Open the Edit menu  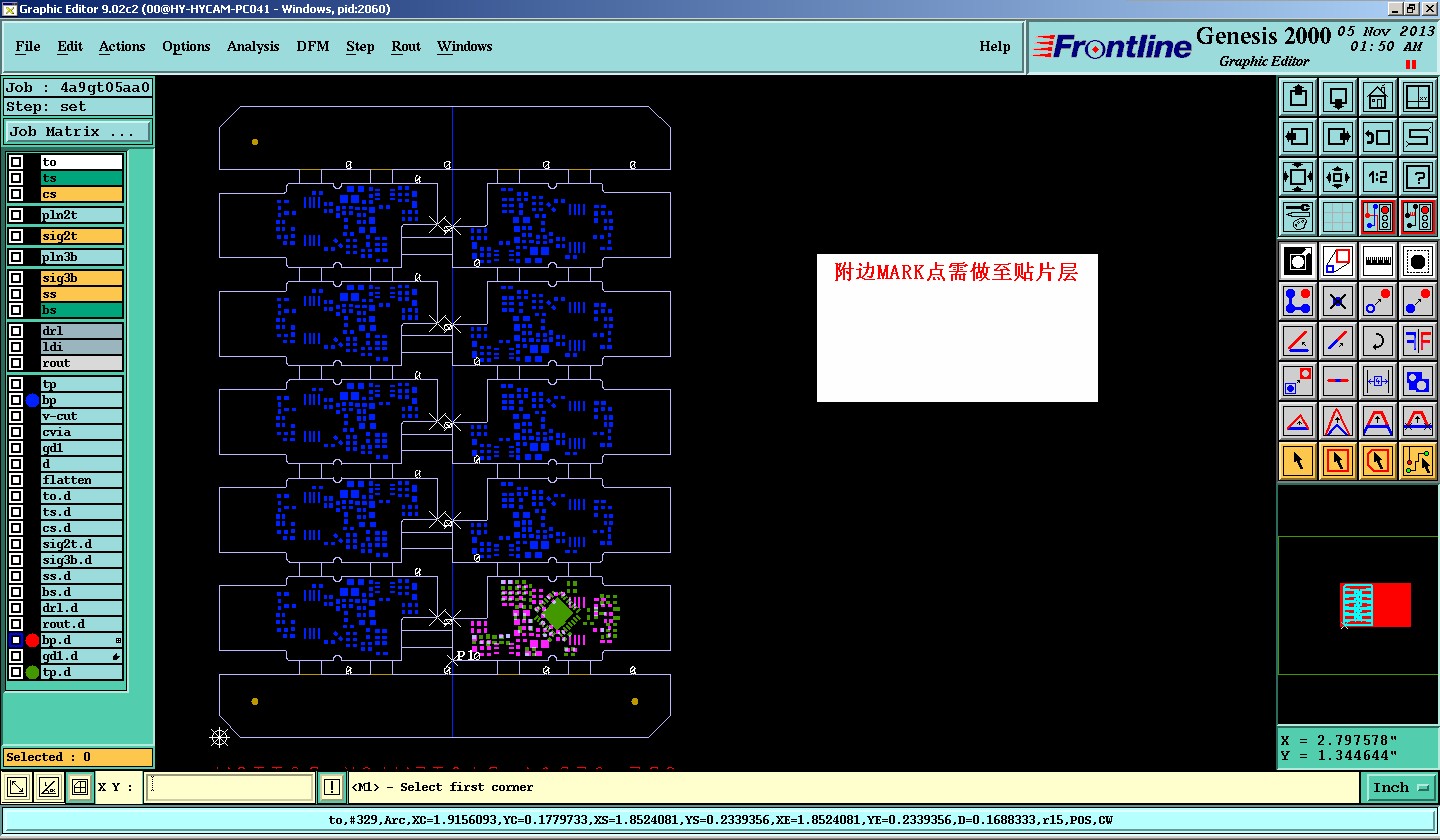[x=70, y=46]
